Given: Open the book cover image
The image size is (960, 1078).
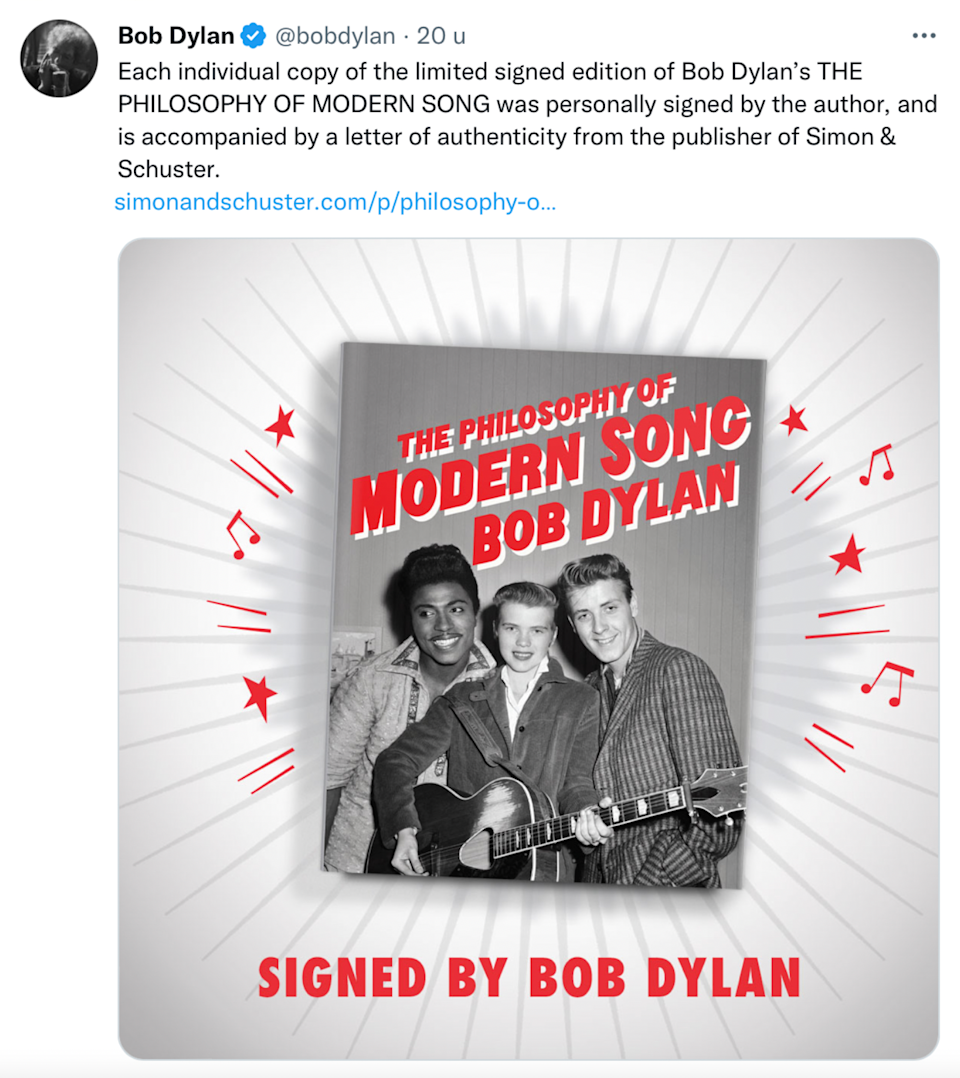Looking at the screenshot, I should point(543,615).
